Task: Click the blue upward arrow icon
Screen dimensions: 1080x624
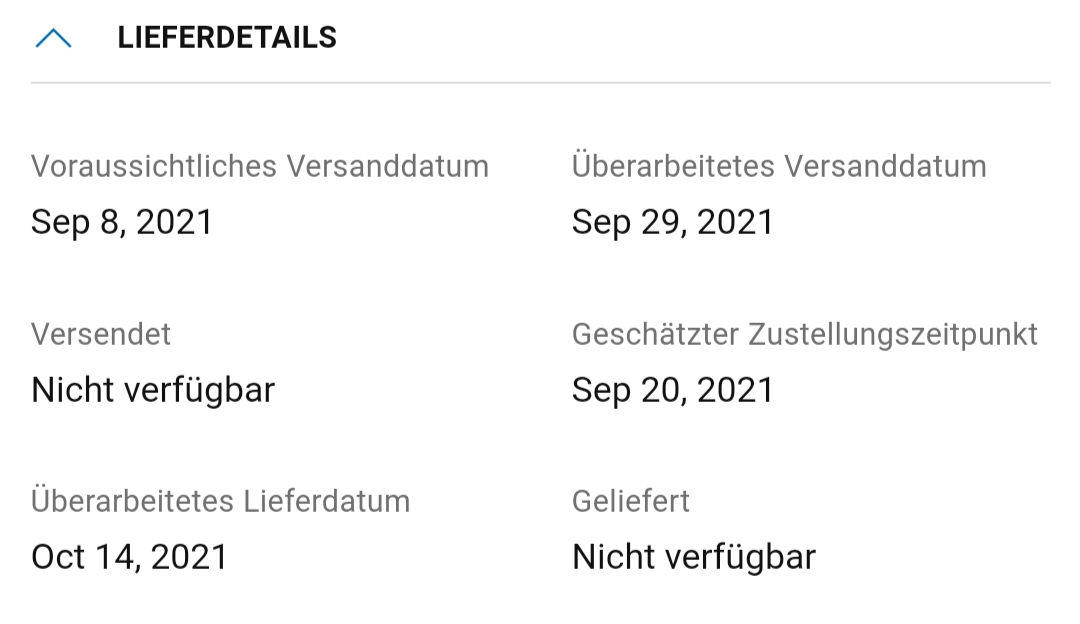Action: pyautogui.click(x=53, y=38)
